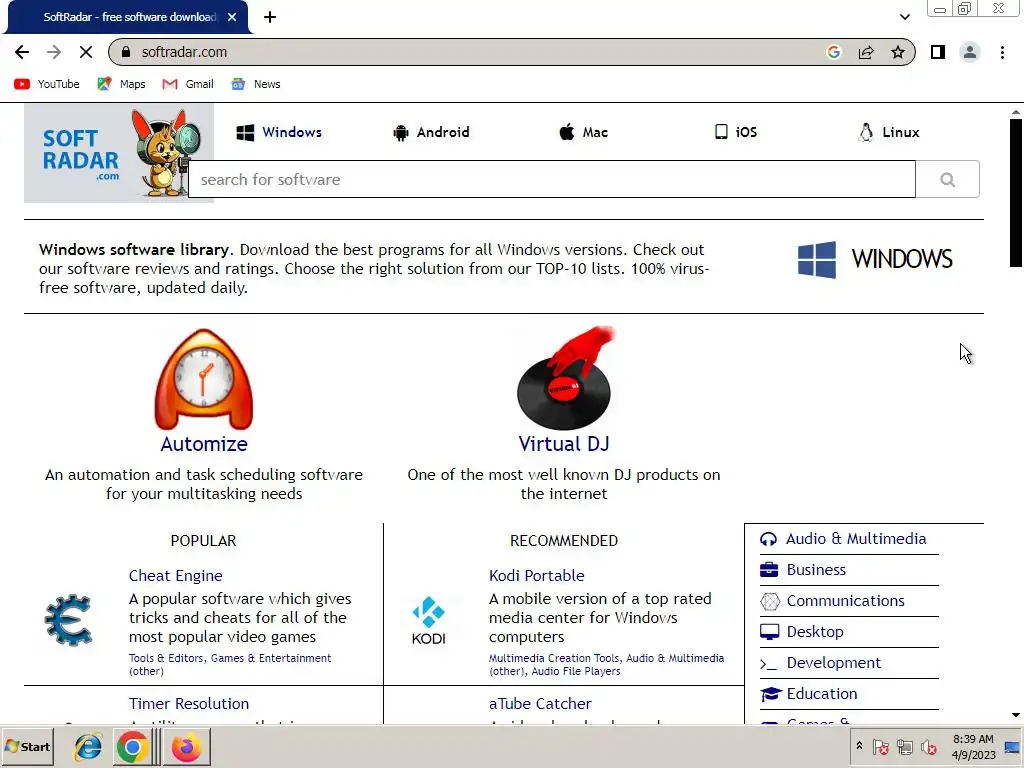Viewport: 1024px width, 768px height.
Task: Open the Development category
Action: click(833, 663)
